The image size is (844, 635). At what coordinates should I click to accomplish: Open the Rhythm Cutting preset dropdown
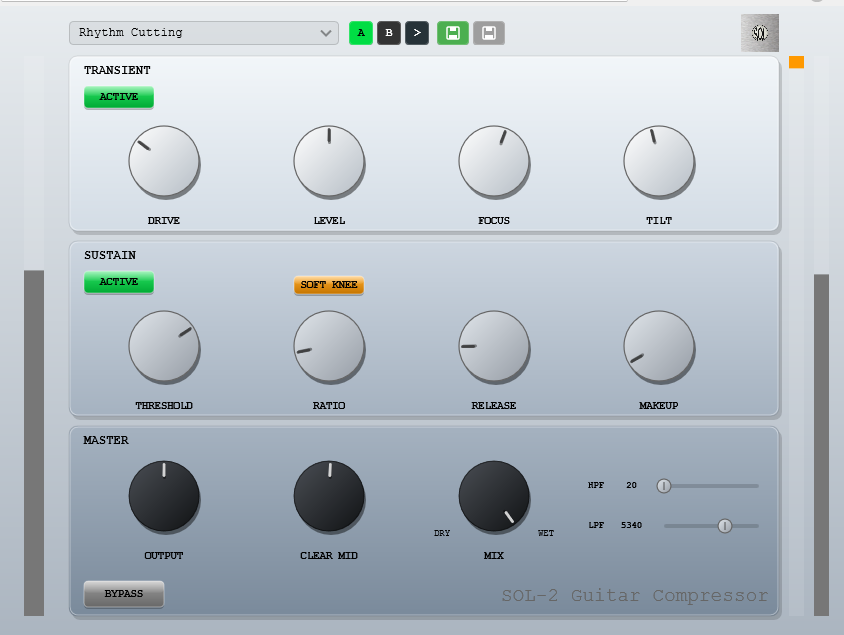[195, 33]
